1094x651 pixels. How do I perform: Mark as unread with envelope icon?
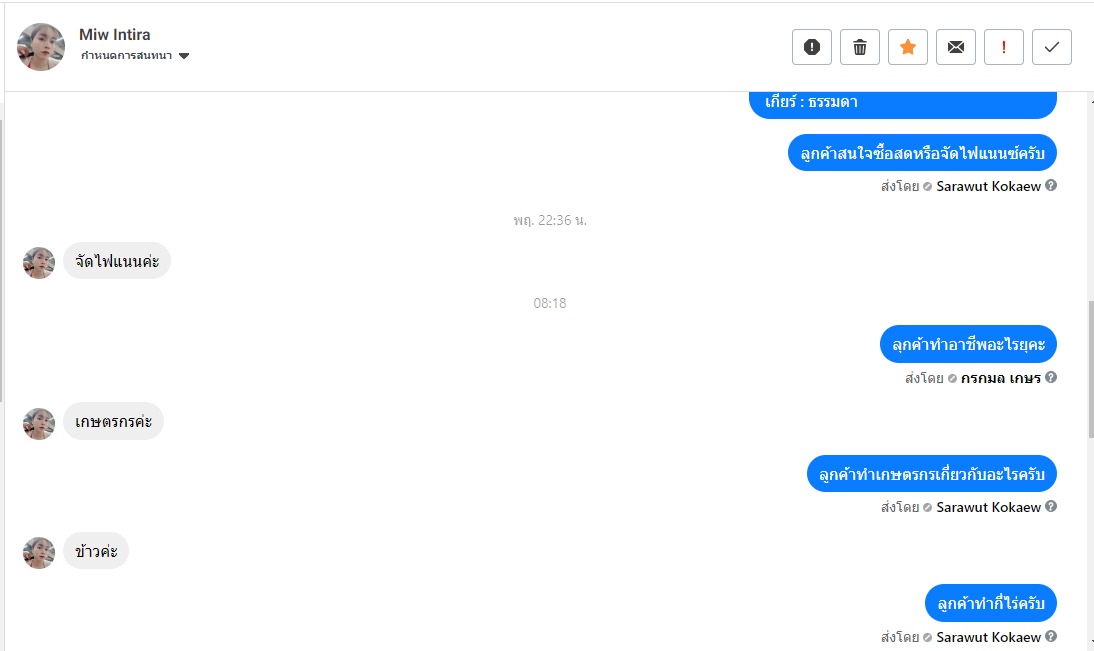(956, 47)
